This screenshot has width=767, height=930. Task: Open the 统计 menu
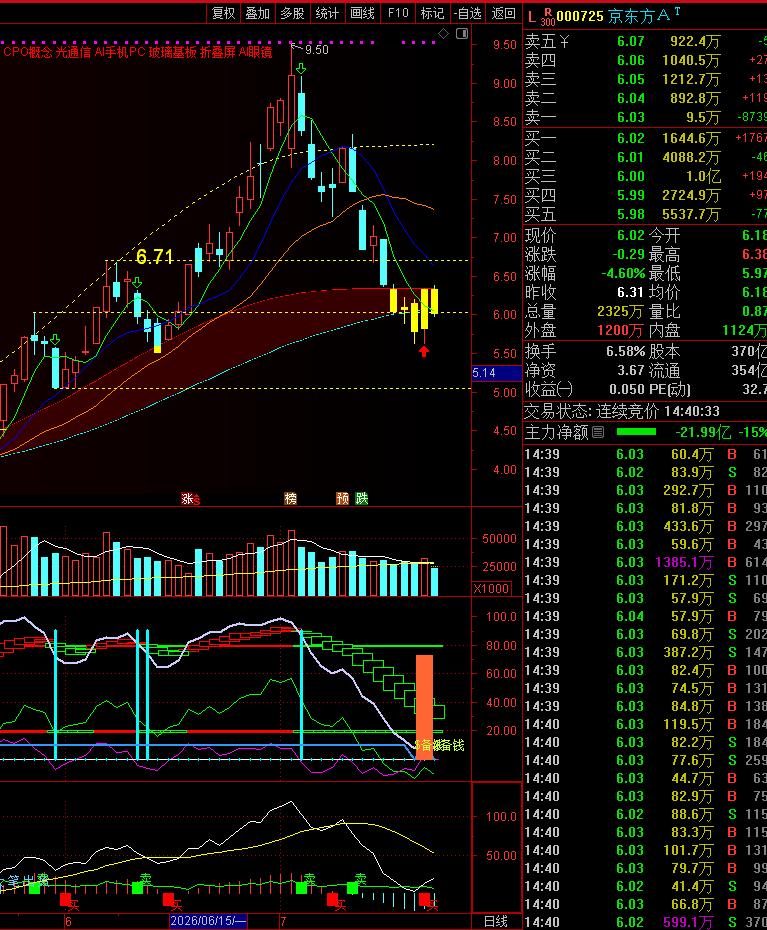point(326,13)
